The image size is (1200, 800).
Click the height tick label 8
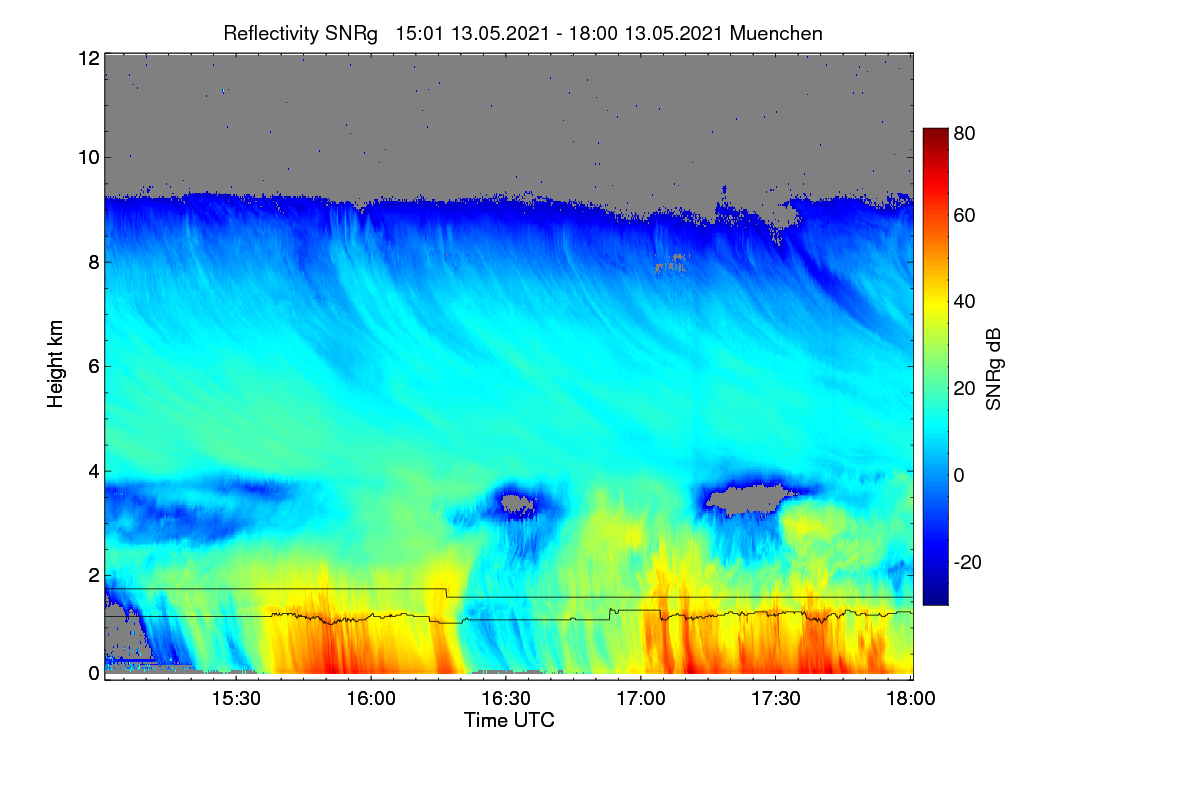[x=93, y=262]
